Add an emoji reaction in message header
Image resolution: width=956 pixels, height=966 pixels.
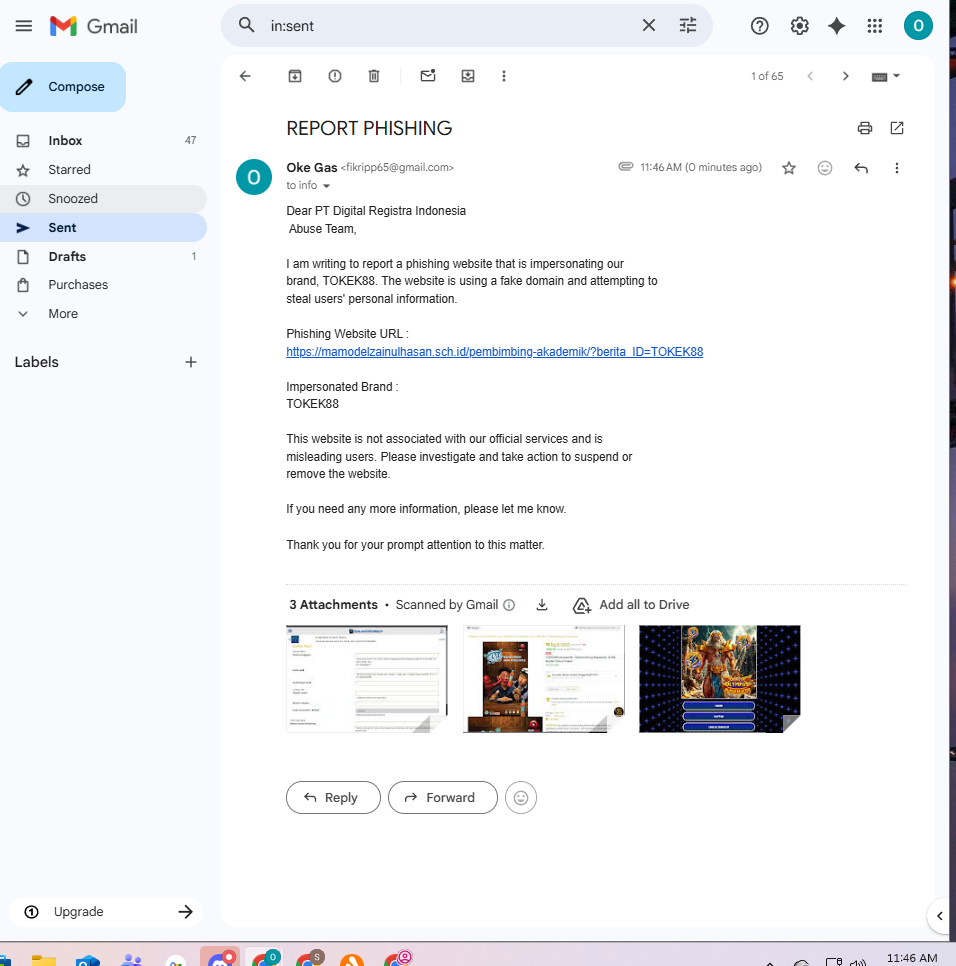coord(825,168)
